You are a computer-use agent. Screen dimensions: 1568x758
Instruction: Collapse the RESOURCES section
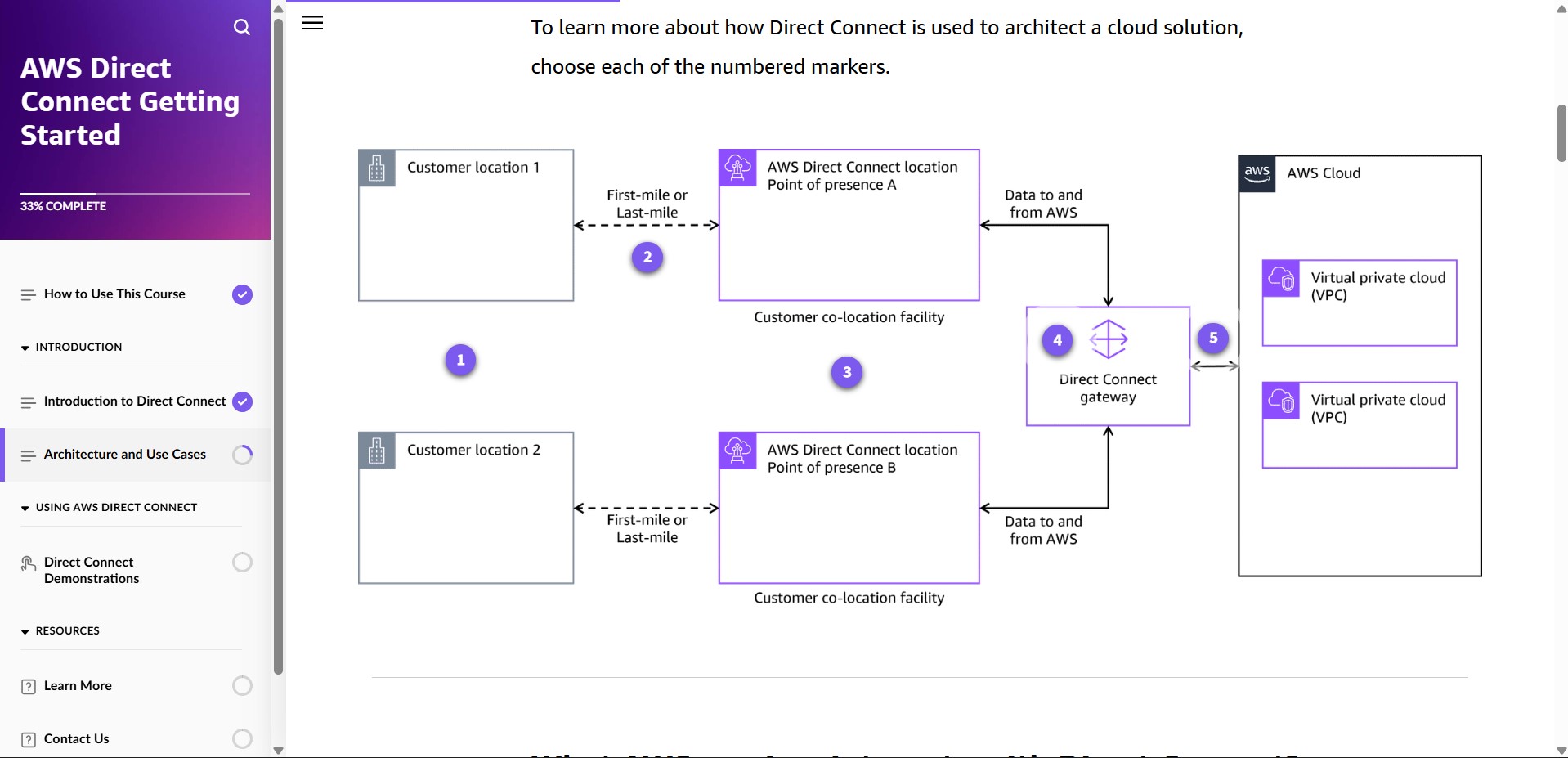click(24, 630)
